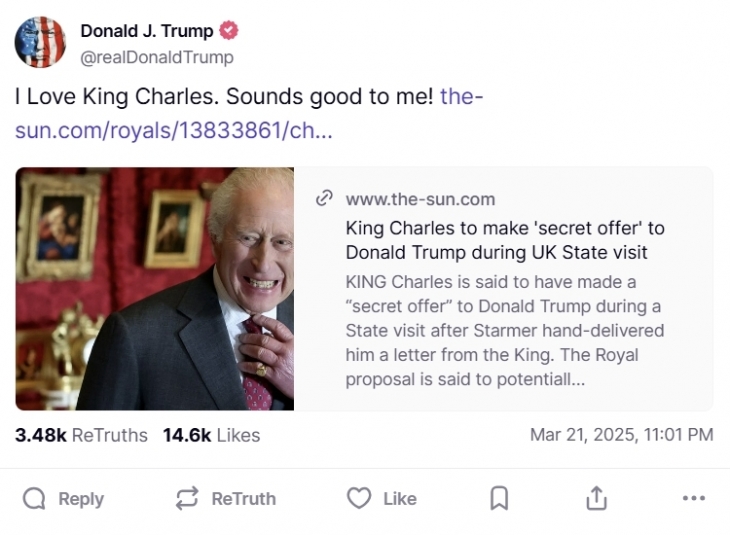The image size is (730, 535).
Task: Click the share upload icon
Action: pos(596,498)
